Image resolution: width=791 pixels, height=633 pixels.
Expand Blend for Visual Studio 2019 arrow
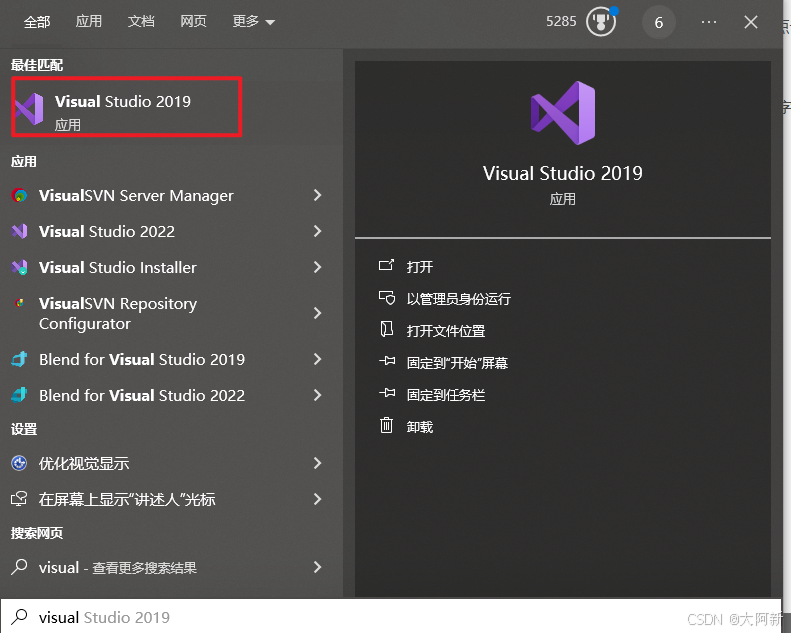click(x=317, y=359)
